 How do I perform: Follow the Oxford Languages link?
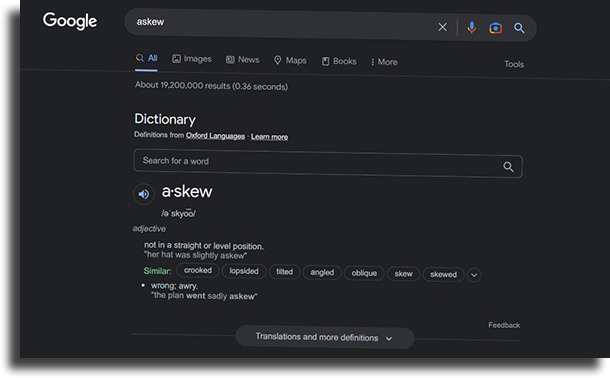(x=215, y=136)
